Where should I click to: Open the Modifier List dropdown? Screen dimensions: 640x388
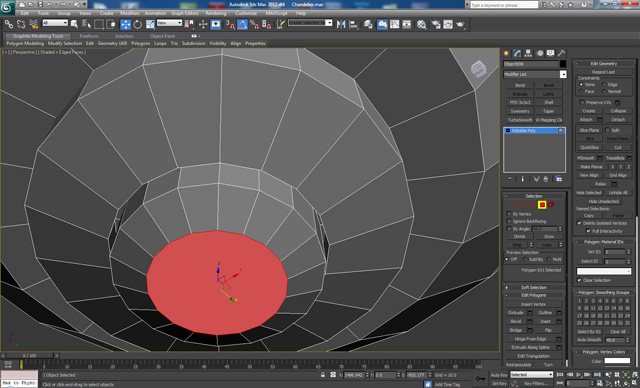[535, 74]
